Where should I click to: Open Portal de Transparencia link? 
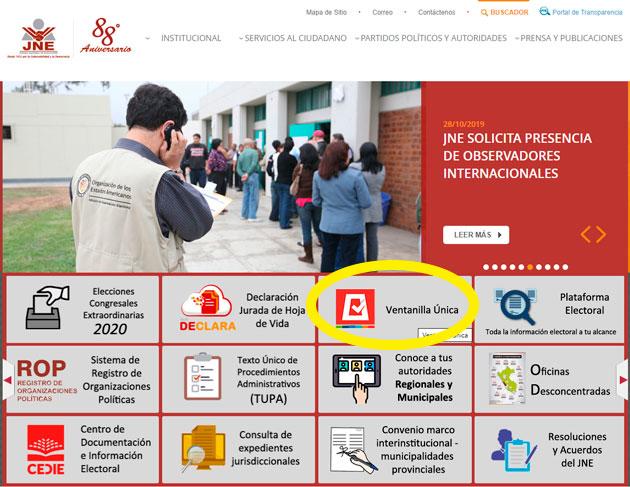(x=587, y=12)
